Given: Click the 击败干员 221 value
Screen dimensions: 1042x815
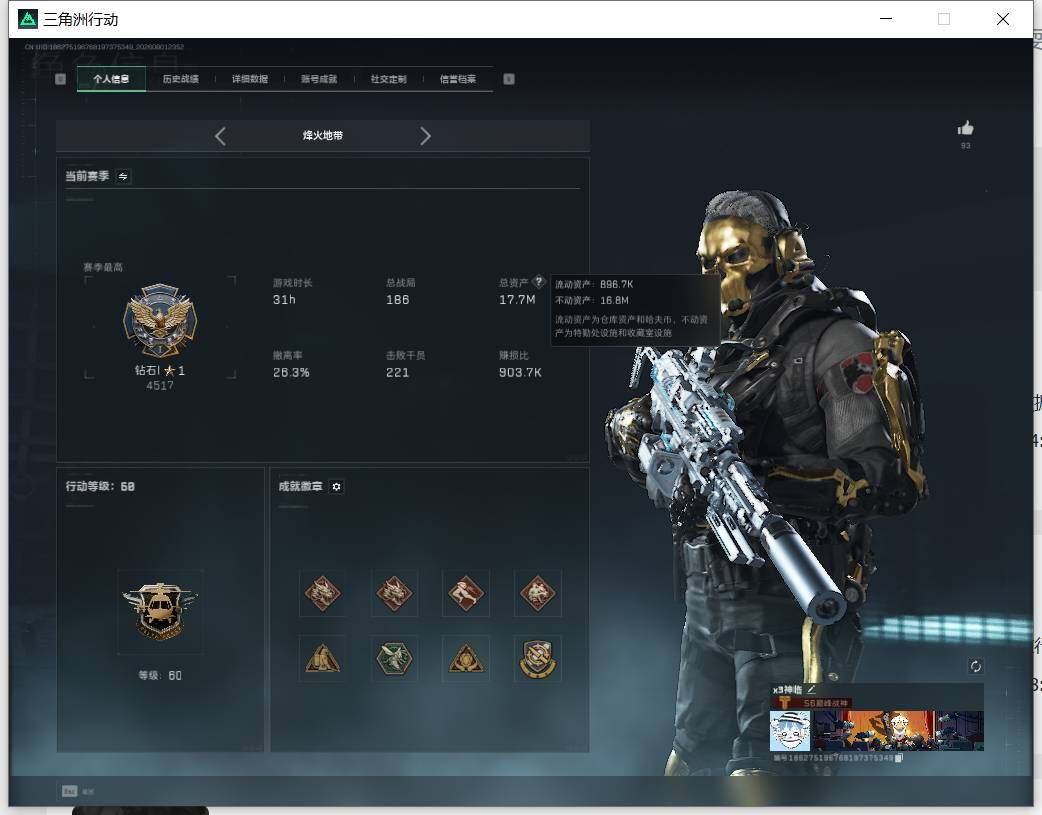Looking at the screenshot, I should coord(397,372).
